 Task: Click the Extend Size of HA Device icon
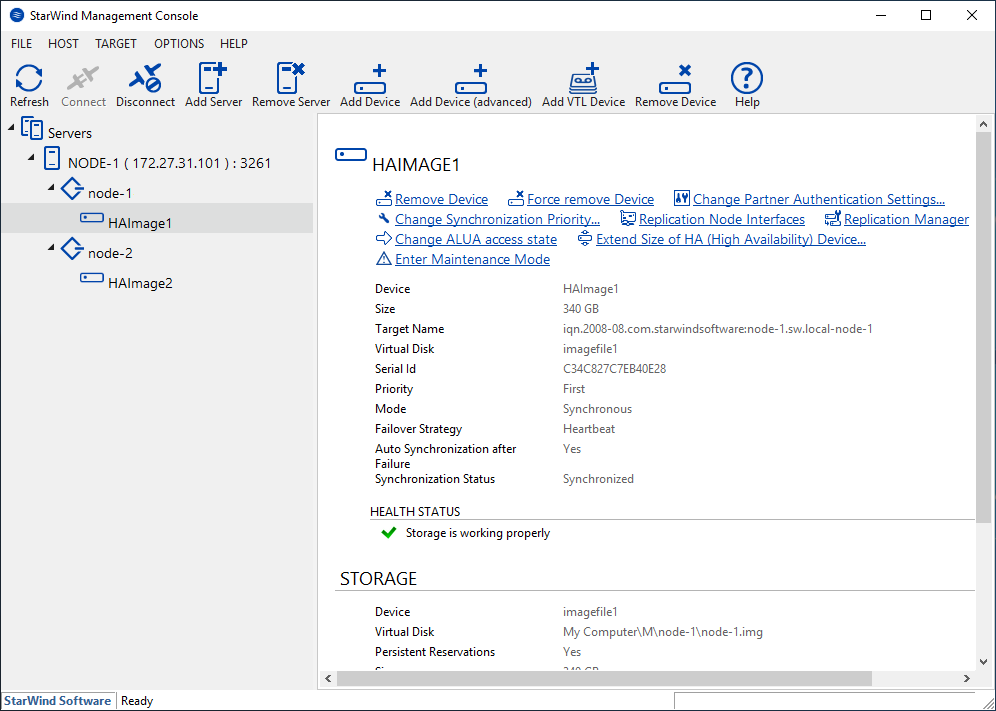584,239
